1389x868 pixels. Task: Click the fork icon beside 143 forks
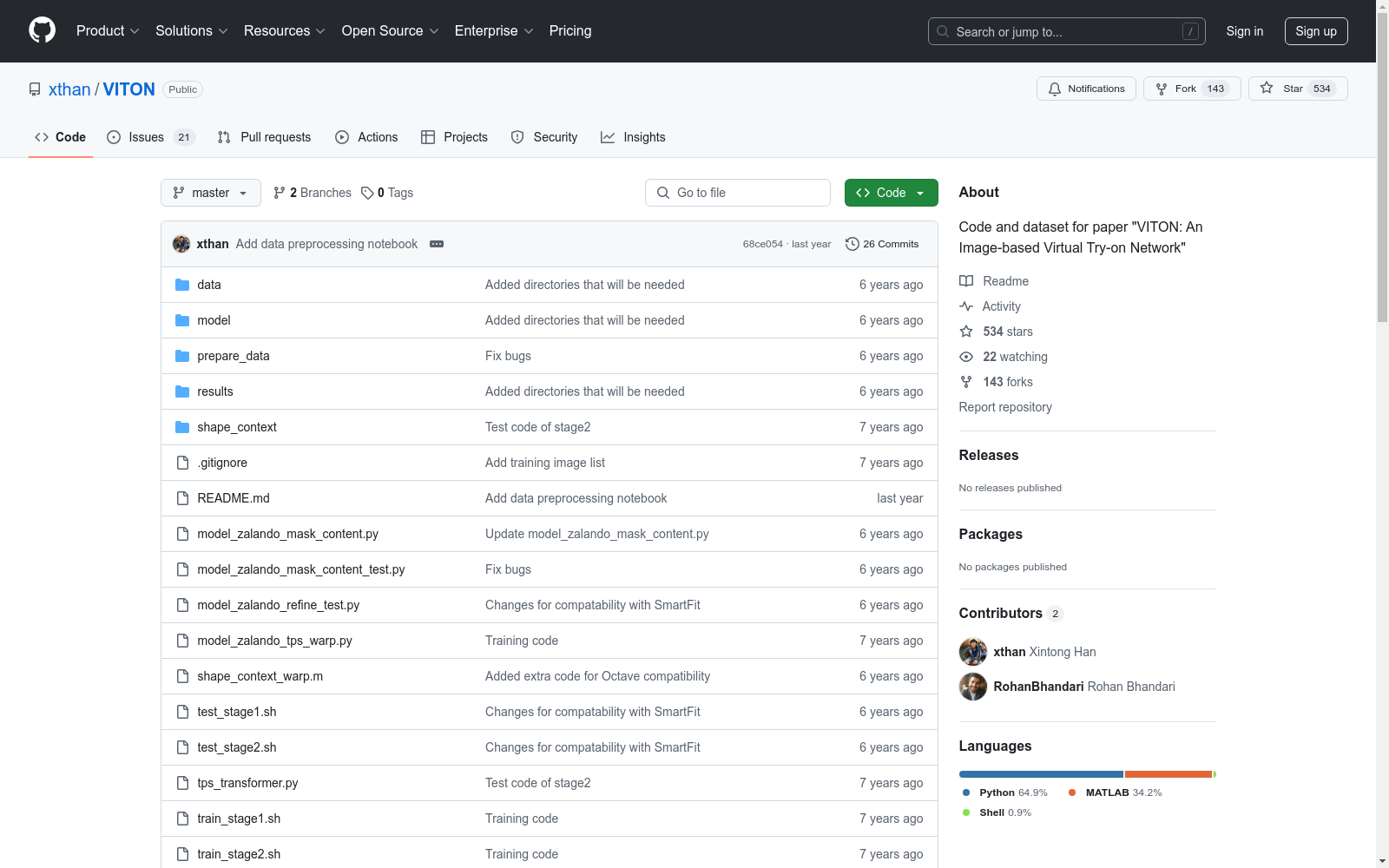966,382
